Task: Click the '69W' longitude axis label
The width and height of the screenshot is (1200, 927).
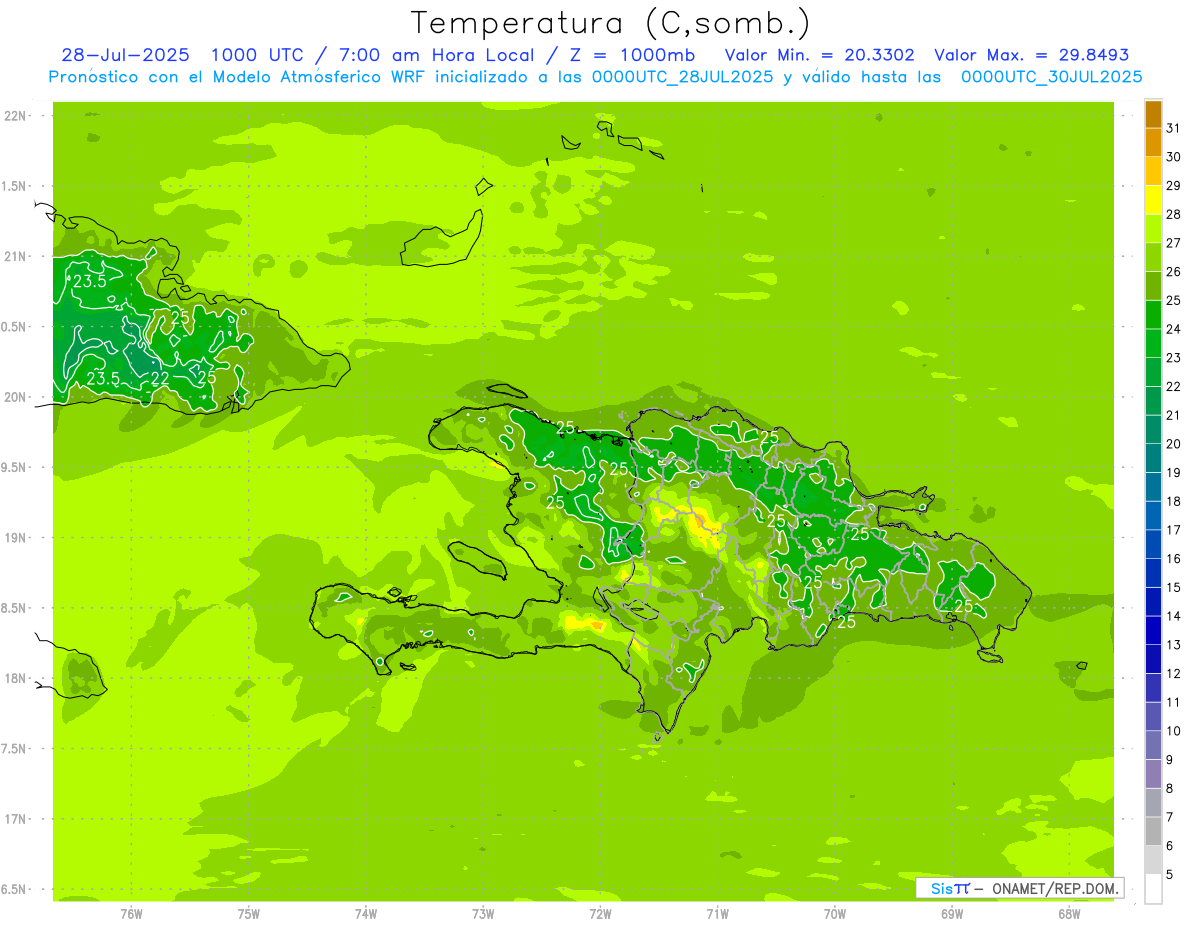Action: [x=952, y=913]
